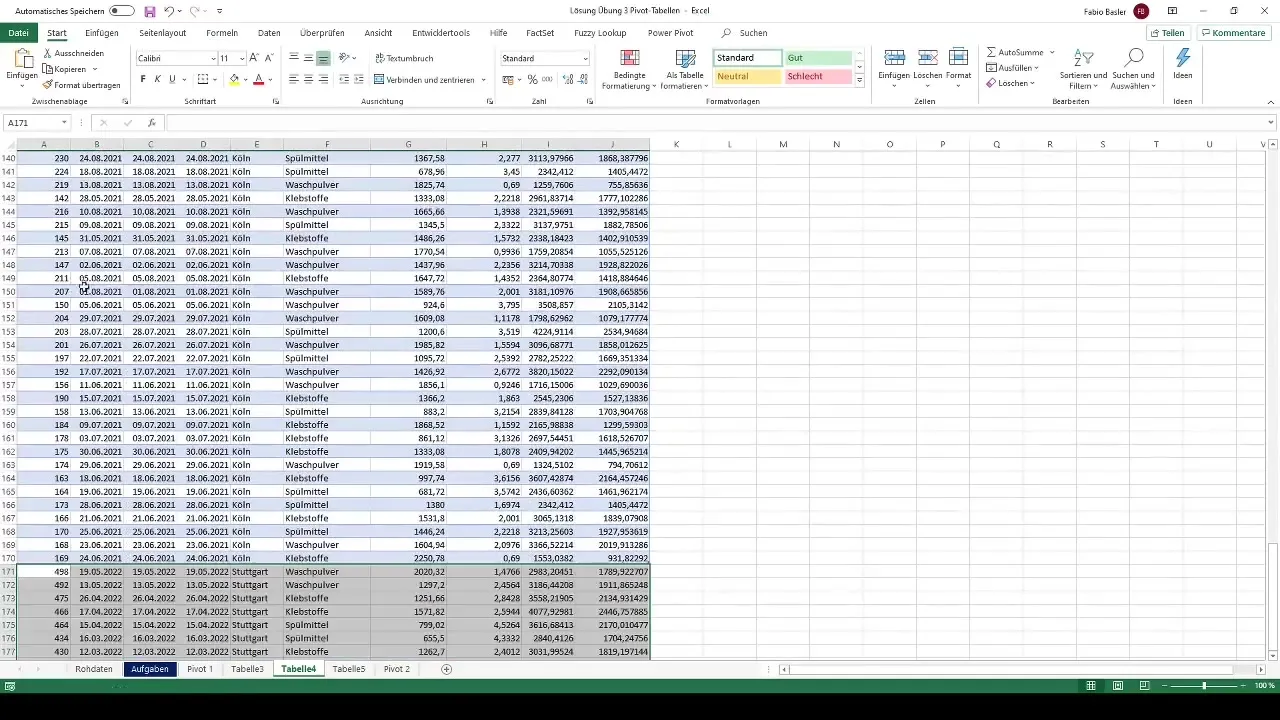The width and height of the screenshot is (1280, 720).
Task: Add new sheet plus icon
Action: 446,669
